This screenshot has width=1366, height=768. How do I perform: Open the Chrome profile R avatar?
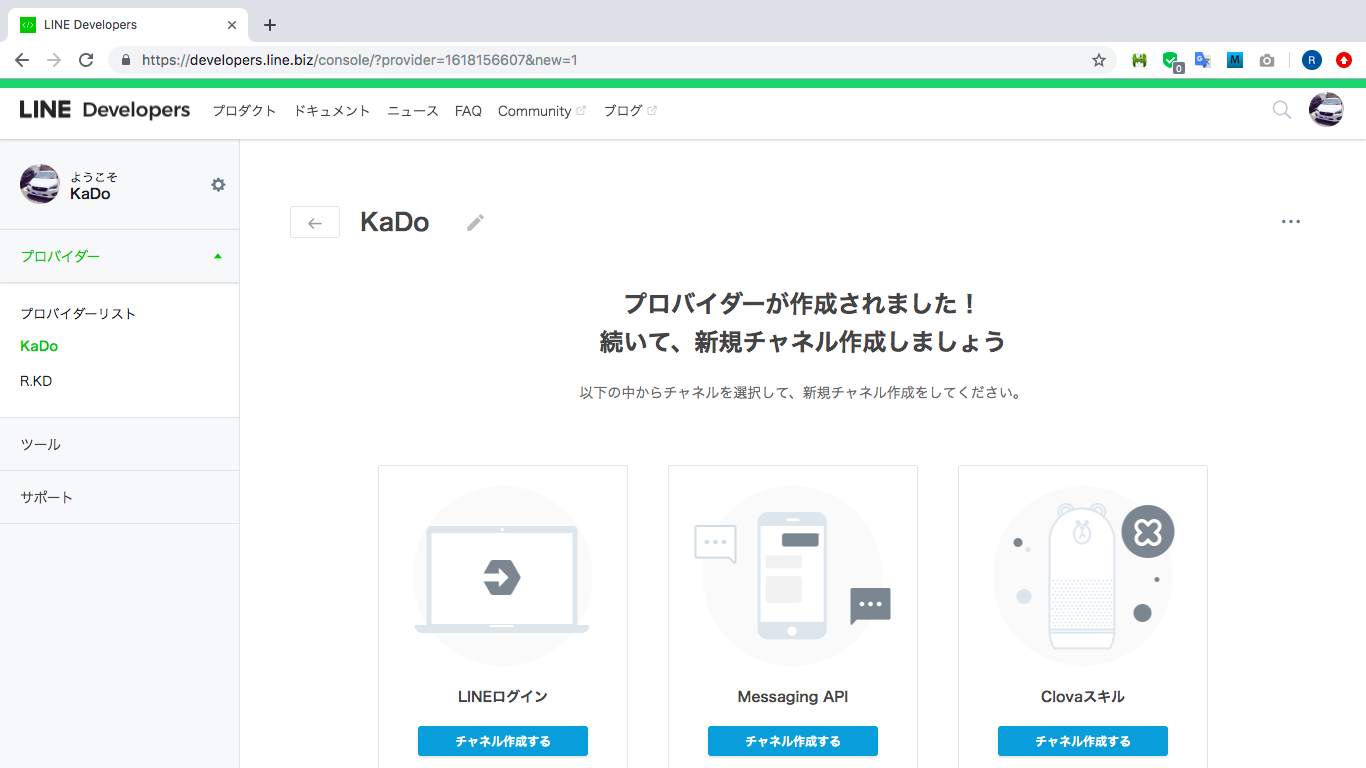click(x=1312, y=60)
